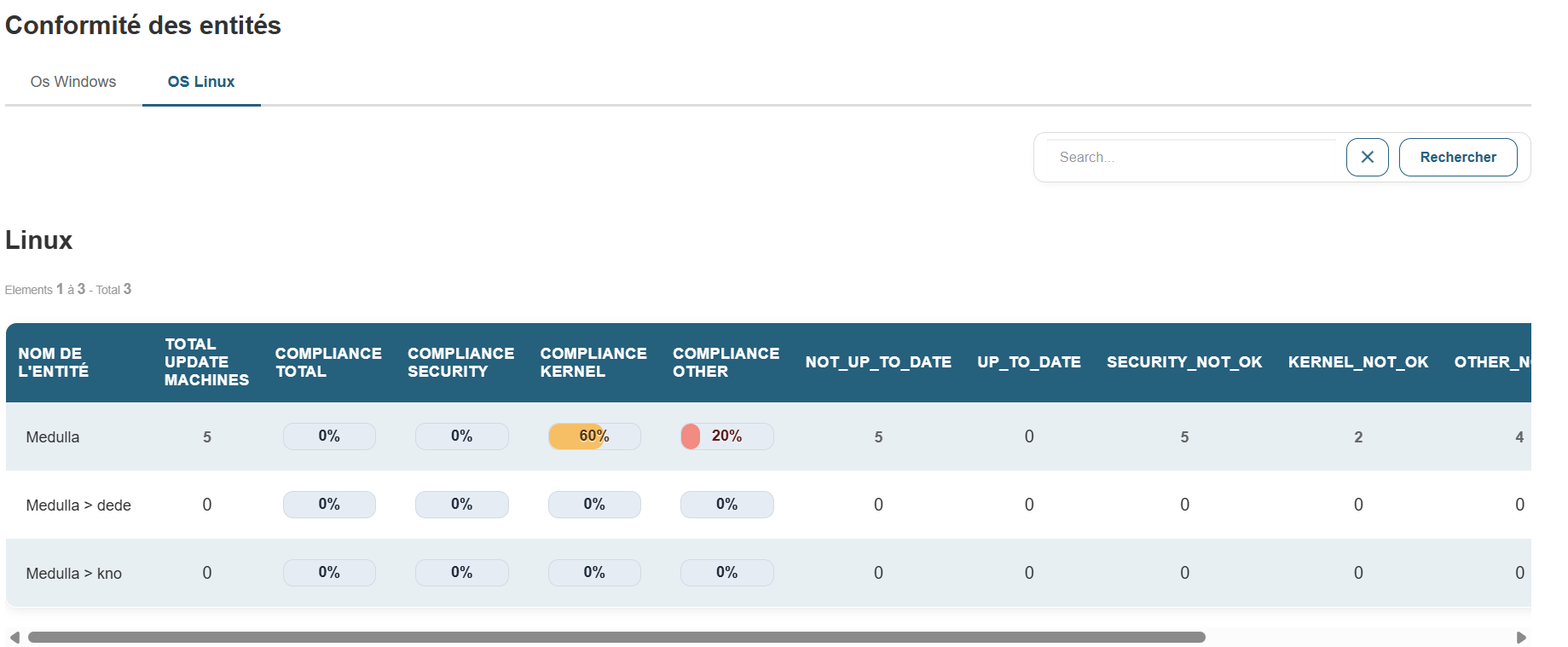Sort by Nom de l'entité column header
The width and height of the screenshot is (1568, 647).
(x=54, y=362)
